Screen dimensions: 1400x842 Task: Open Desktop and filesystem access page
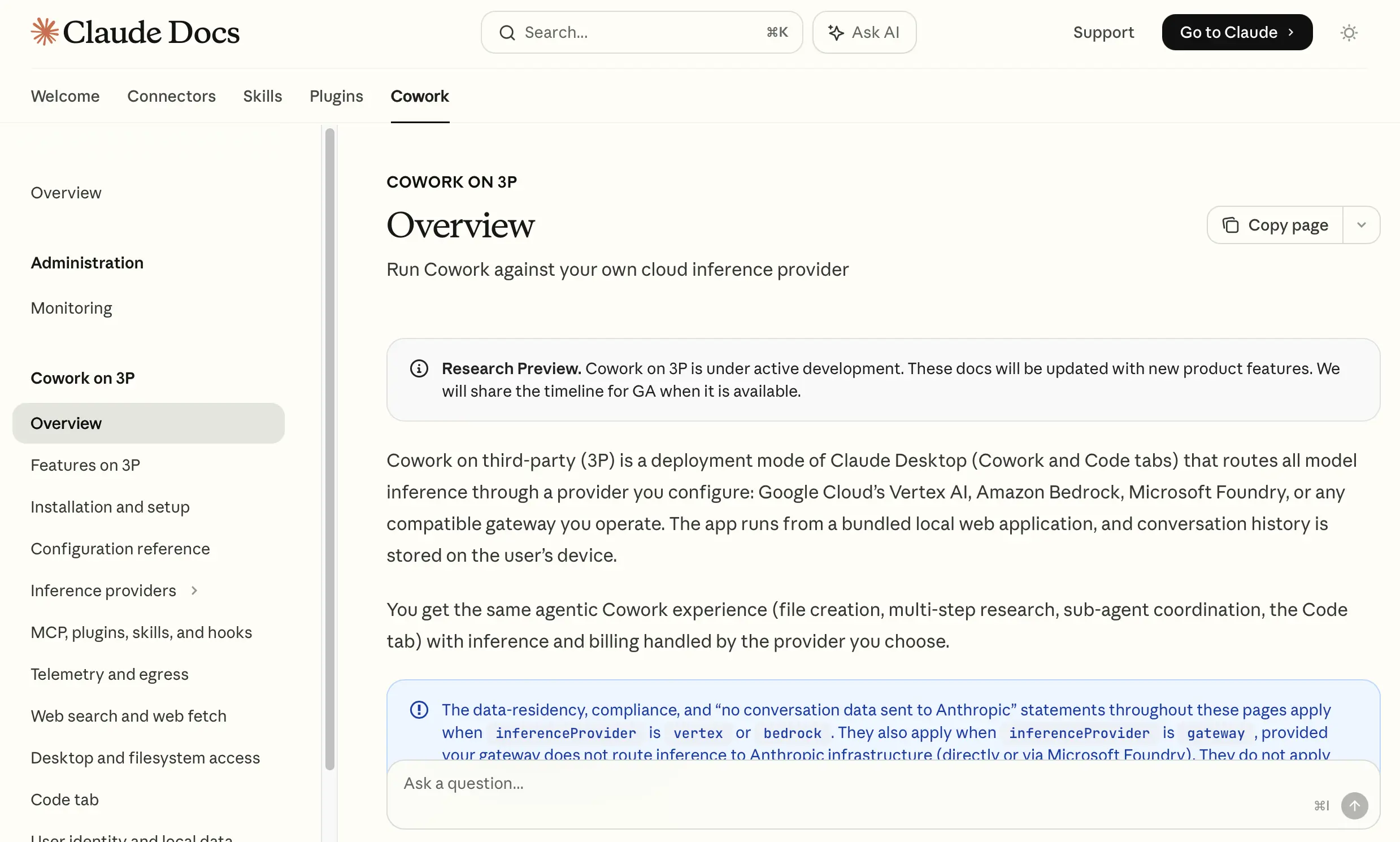145,758
